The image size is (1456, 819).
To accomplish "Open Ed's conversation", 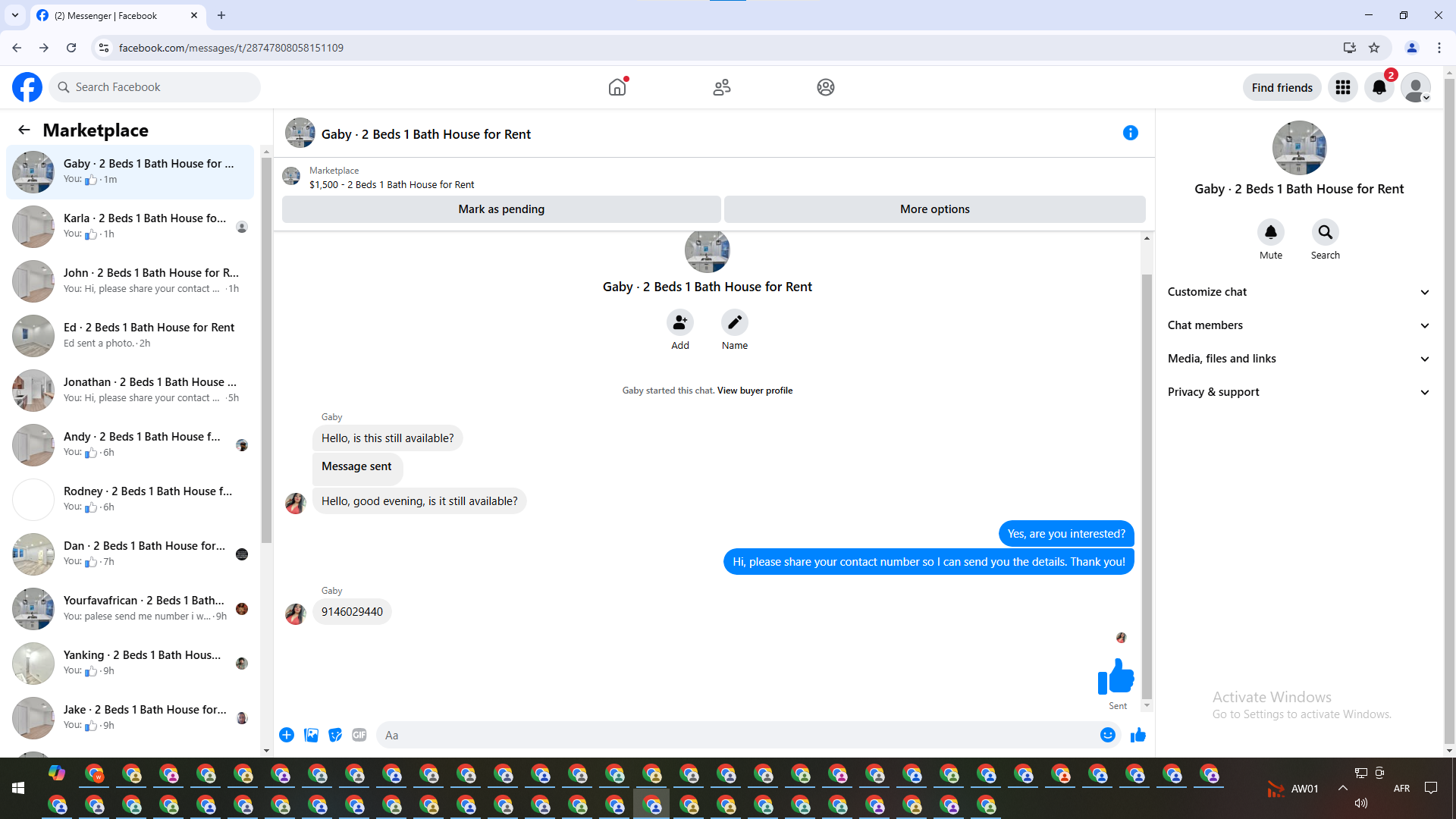I will tap(130, 335).
